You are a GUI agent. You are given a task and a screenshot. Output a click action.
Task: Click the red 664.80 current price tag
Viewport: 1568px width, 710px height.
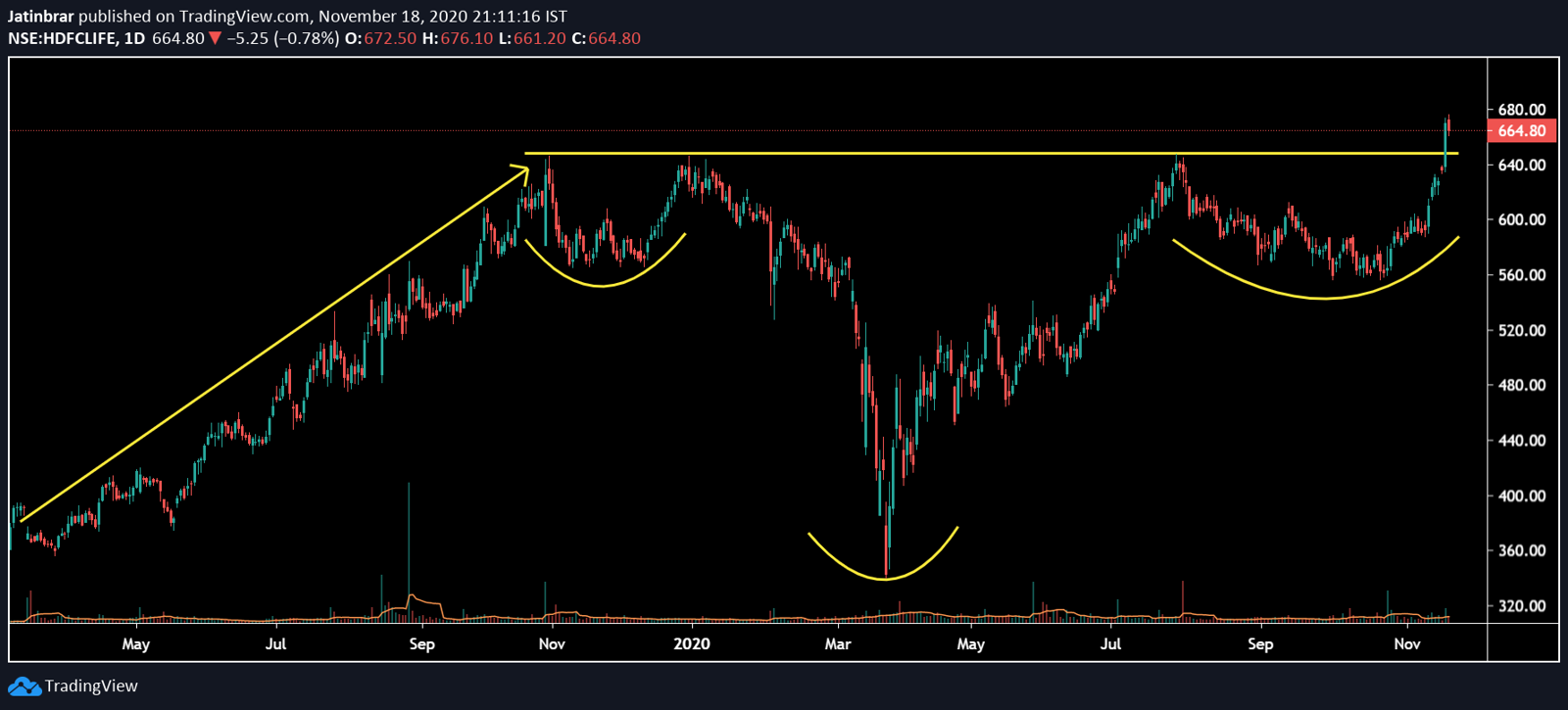pos(1521,131)
